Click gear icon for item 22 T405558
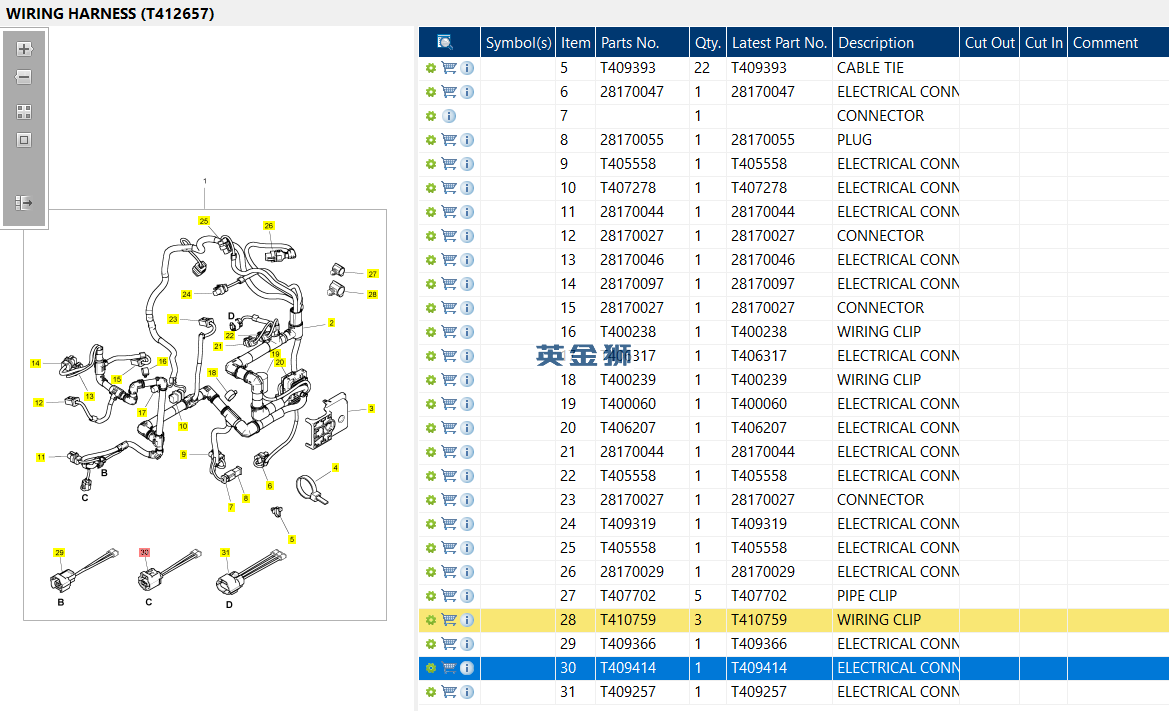Screen dimensions: 1169x711 pyautogui.click(x=431, y=476)
